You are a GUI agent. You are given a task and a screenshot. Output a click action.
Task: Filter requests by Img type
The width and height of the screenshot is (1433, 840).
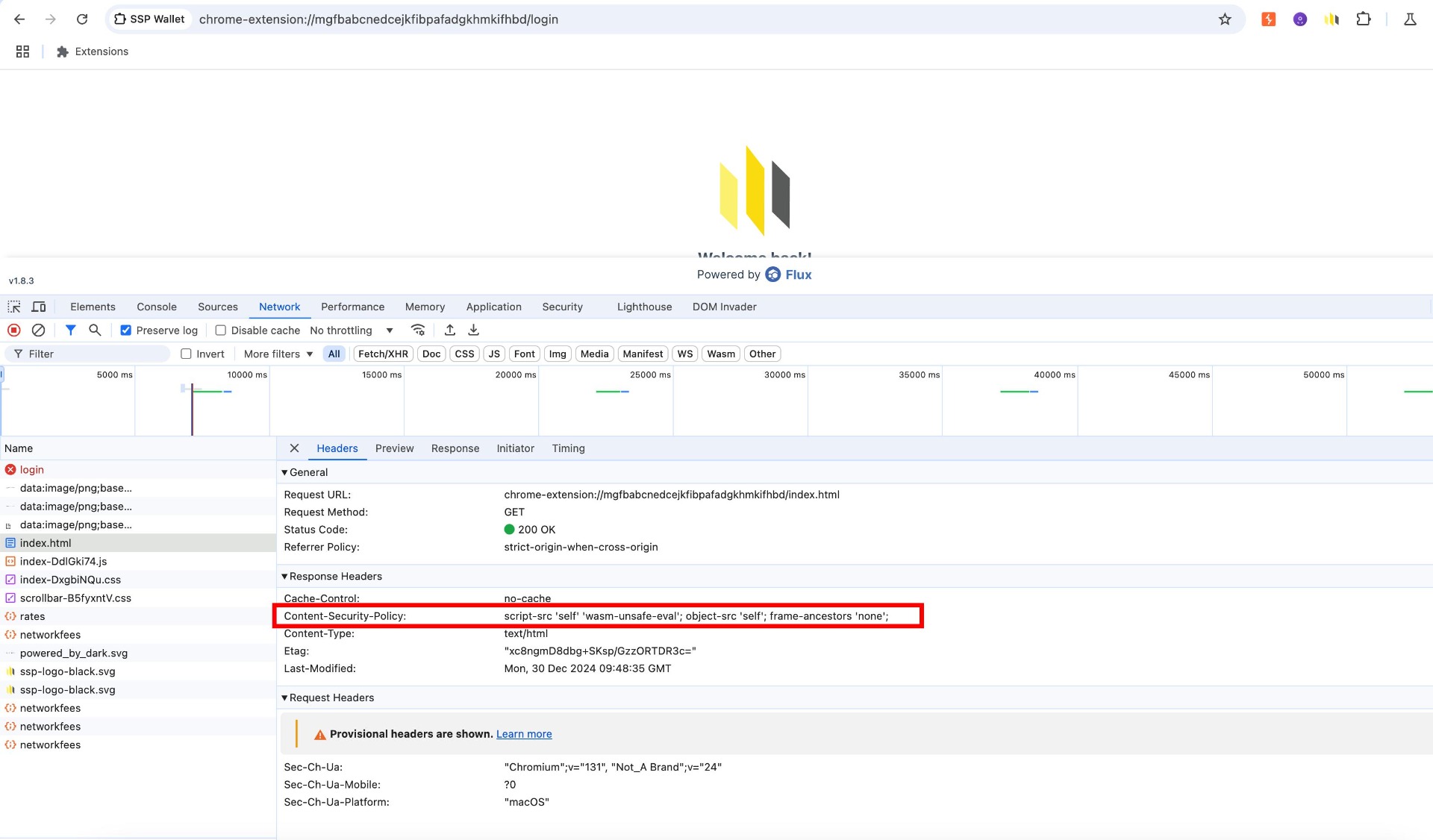(x=558, y=354)
